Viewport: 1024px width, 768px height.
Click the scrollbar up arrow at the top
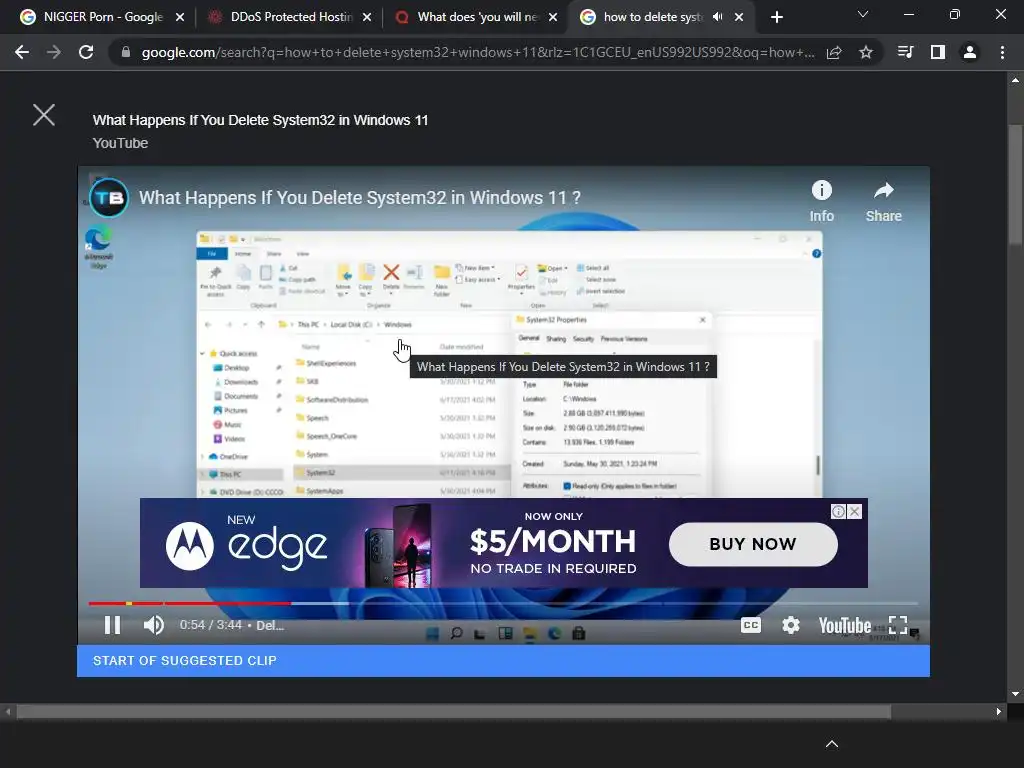1016,80
